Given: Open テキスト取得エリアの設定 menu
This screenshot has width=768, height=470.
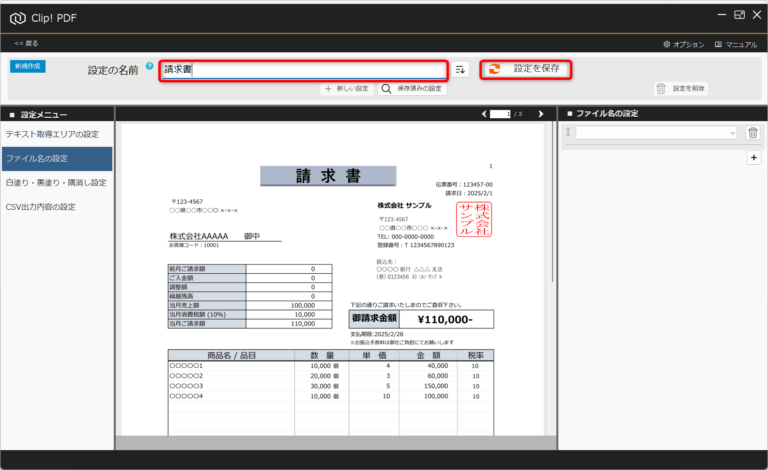Looking at the screenshot, I should [52, 134].
